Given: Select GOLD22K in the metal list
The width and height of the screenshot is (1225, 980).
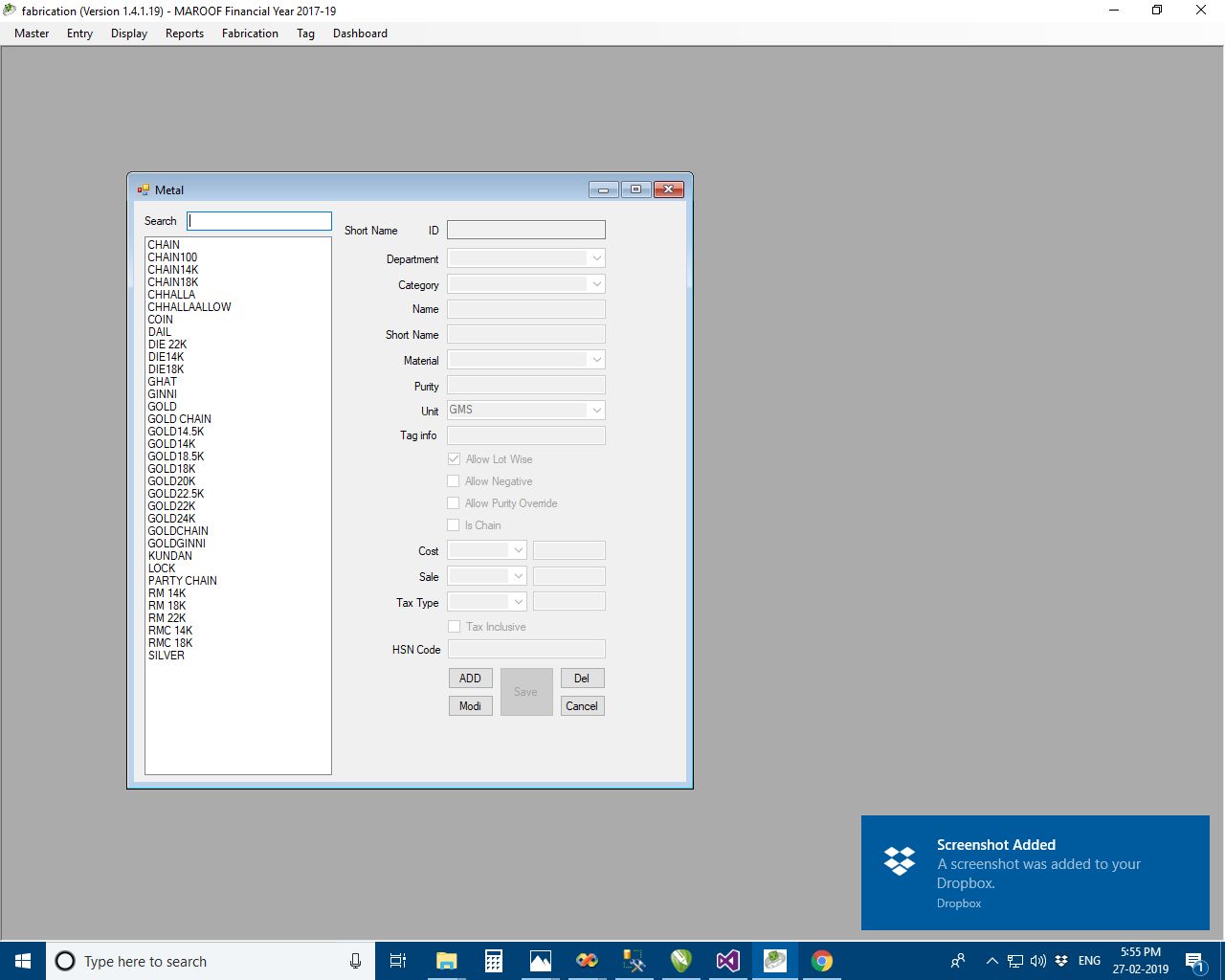Looking at the screenshot, I should tap(171, 506).
